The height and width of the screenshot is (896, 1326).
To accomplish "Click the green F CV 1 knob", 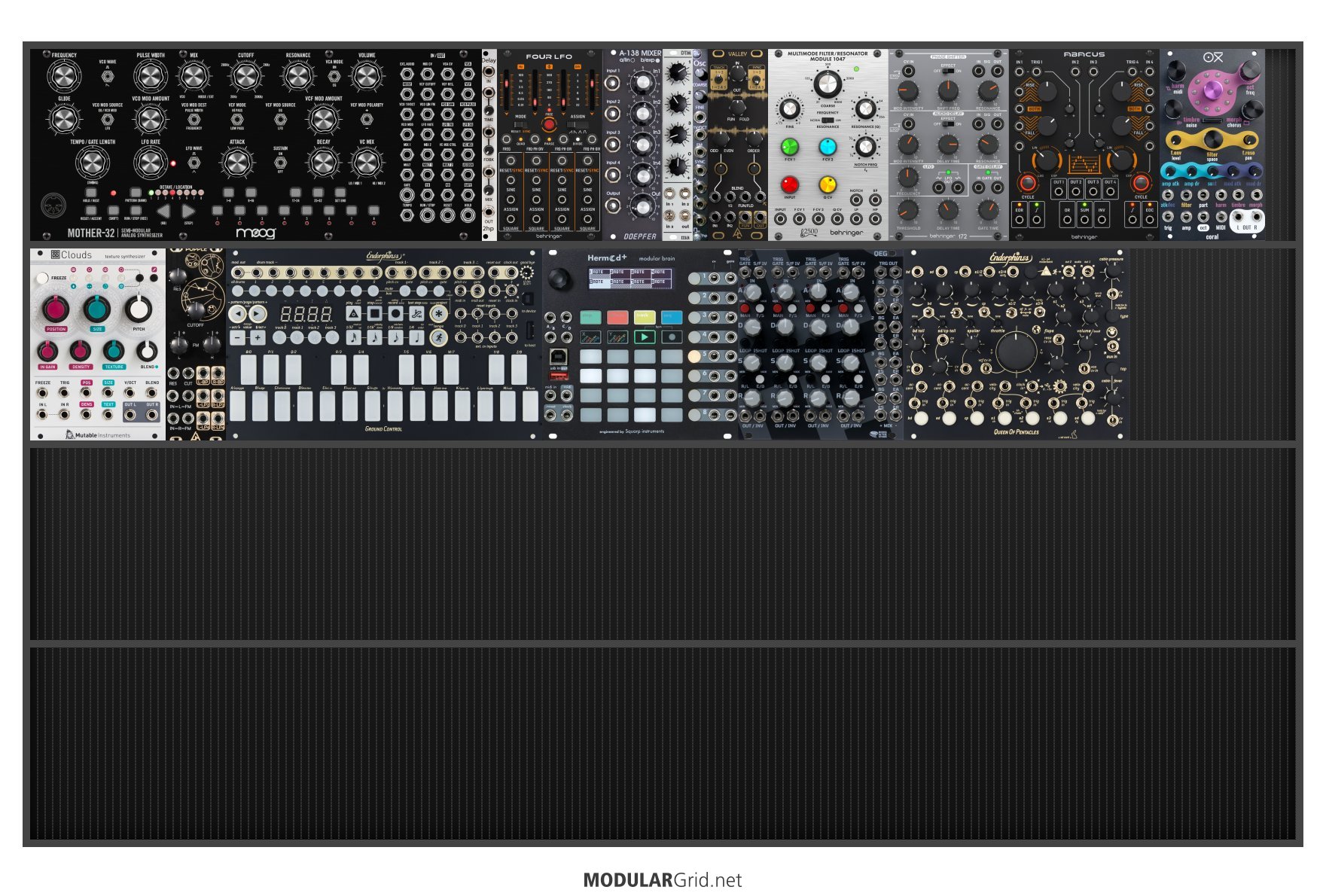I will click(x=789, y=146).
